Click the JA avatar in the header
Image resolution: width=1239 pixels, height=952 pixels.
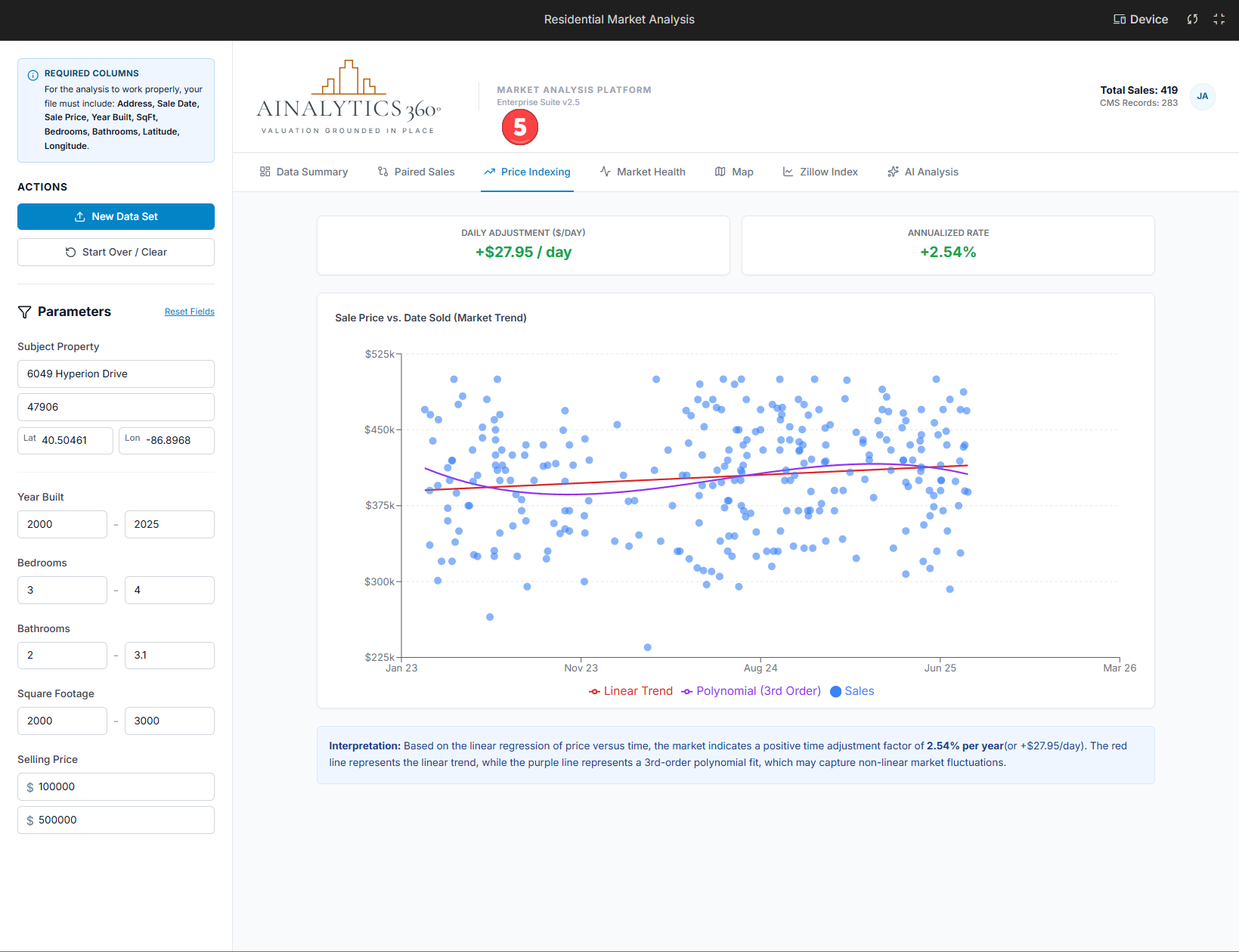[1203, 97]
